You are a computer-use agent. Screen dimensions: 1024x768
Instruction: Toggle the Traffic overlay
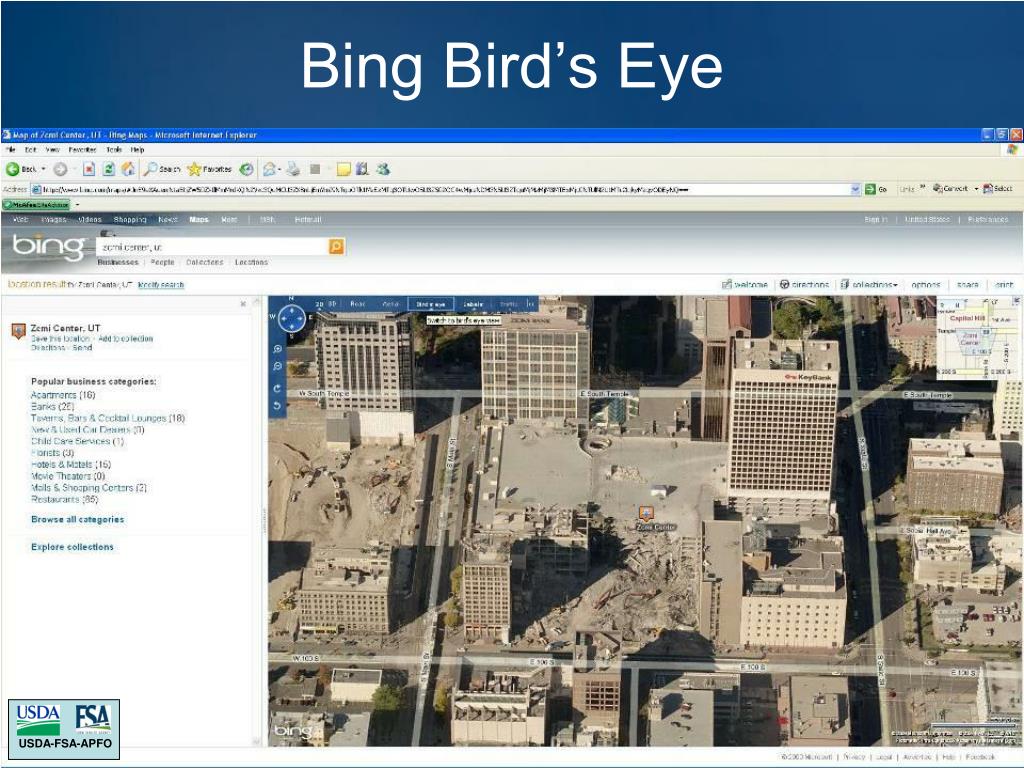(509, 304)
